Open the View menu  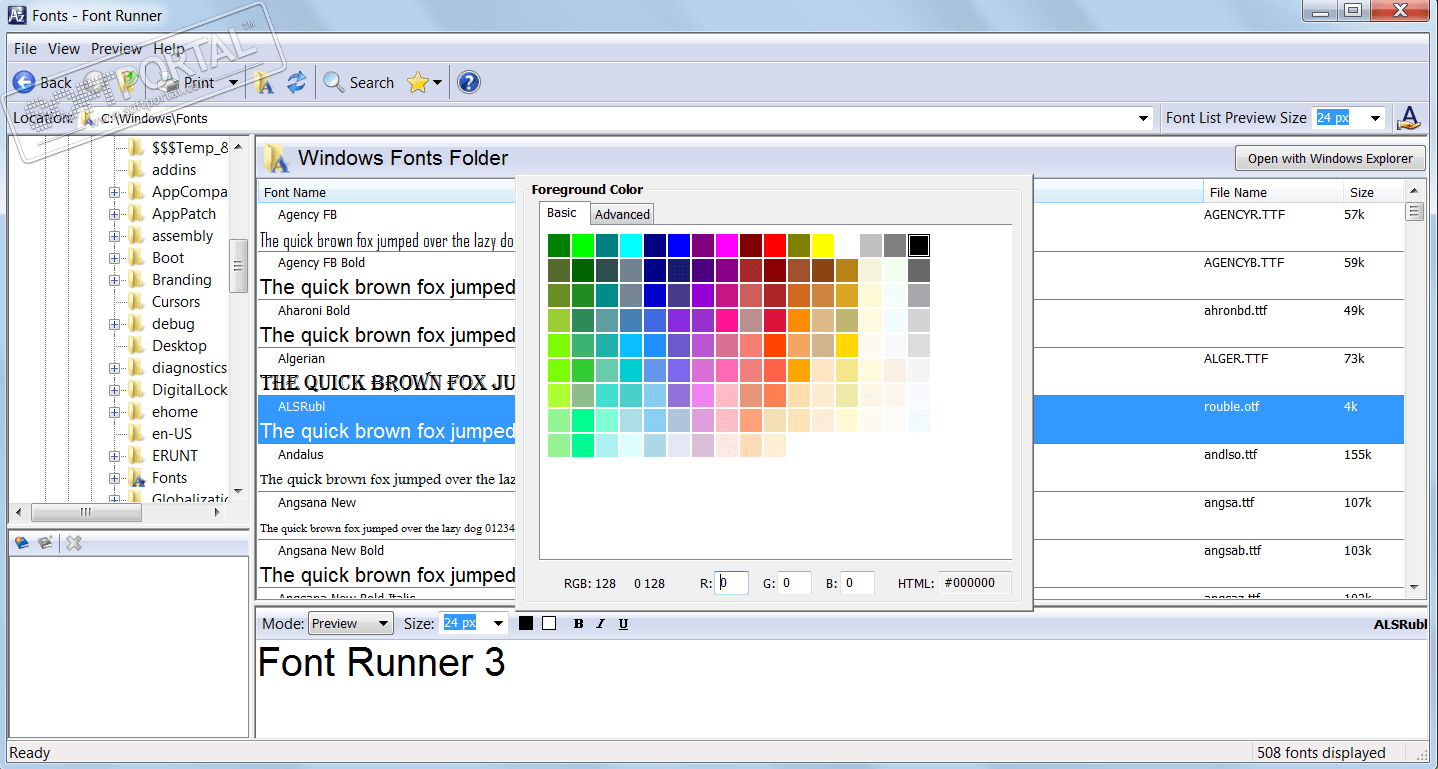point(64,48)
